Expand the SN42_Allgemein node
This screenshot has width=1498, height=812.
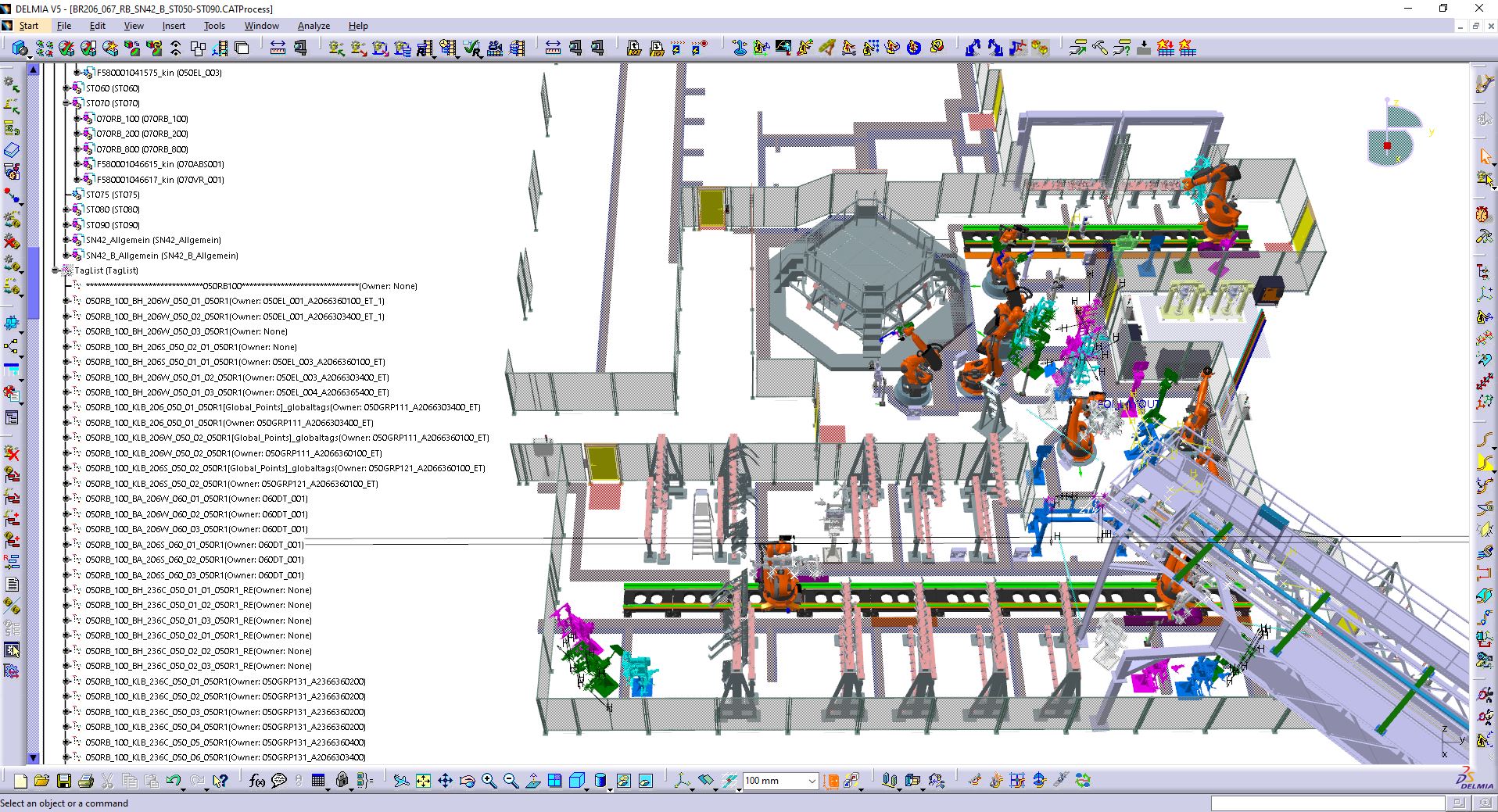click(66, 240)
